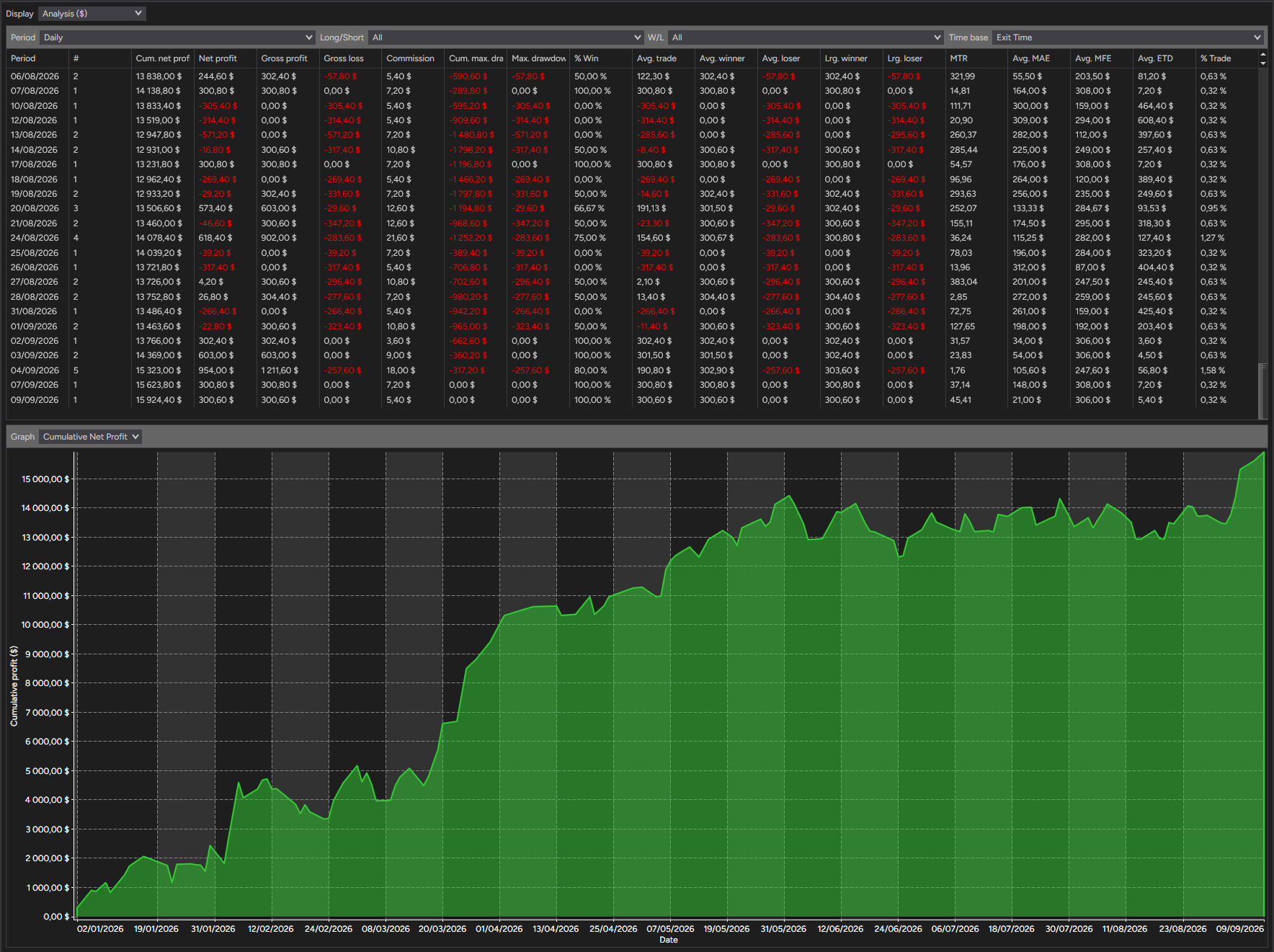This screenshot has height=952, width=1274.
Task: Click the Cum. max. dra column header
Action: [x=476, y=58]
